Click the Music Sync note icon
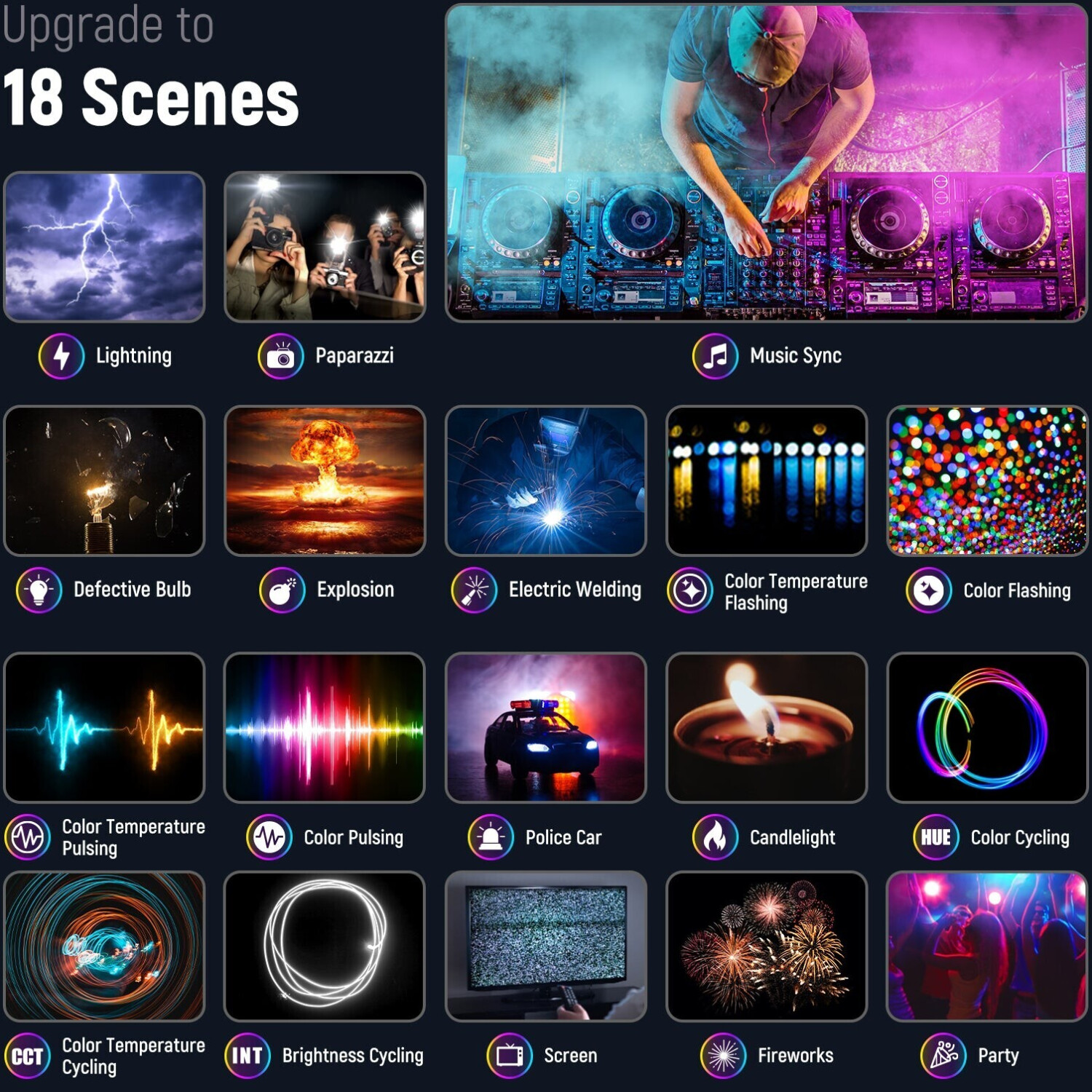The height and width of the screenshot is (1092, 1092). click(x=715, y=356)
